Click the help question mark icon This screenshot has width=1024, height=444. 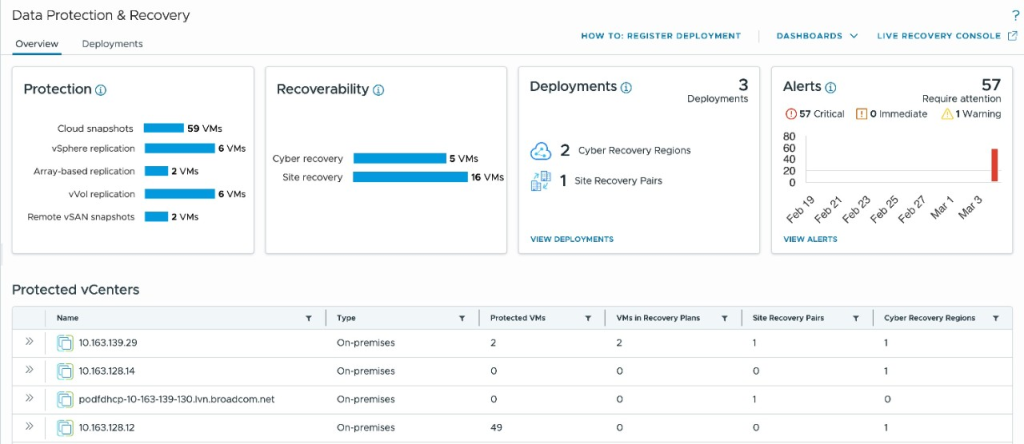coord(1015,16)
